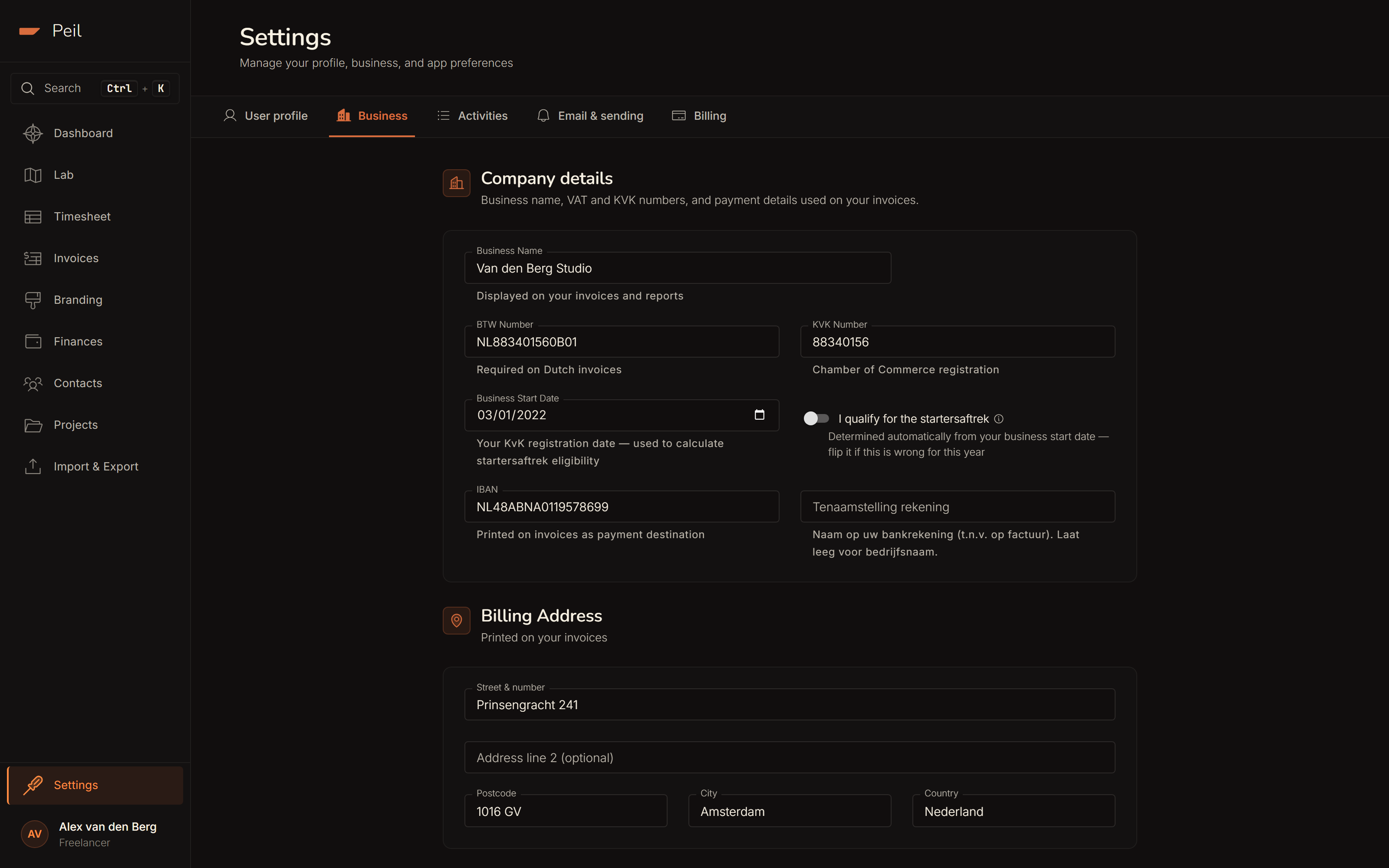
Task: Click the "Billing Address" heading
Action: coord(541,616)
